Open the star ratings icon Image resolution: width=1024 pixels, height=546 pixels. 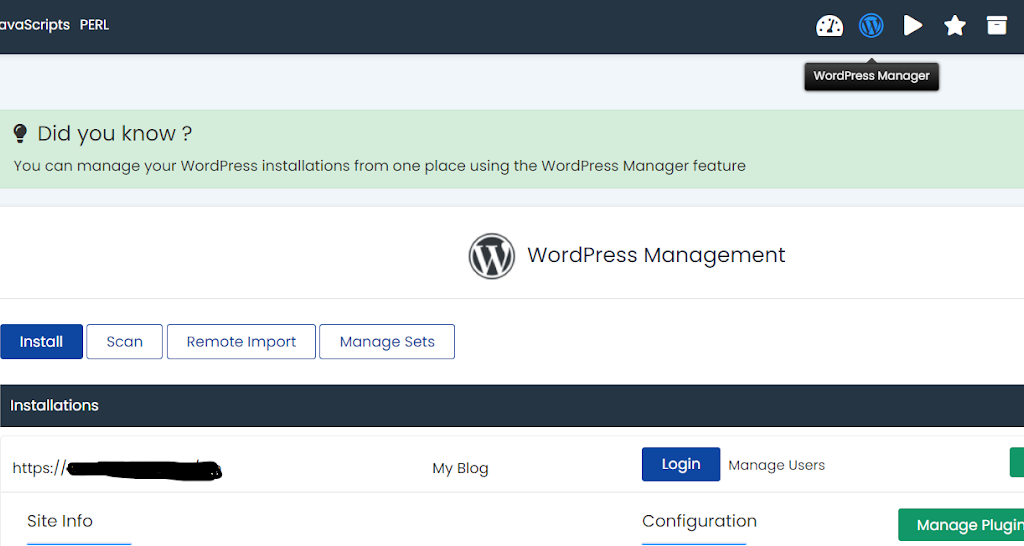[x=955, y=26]
